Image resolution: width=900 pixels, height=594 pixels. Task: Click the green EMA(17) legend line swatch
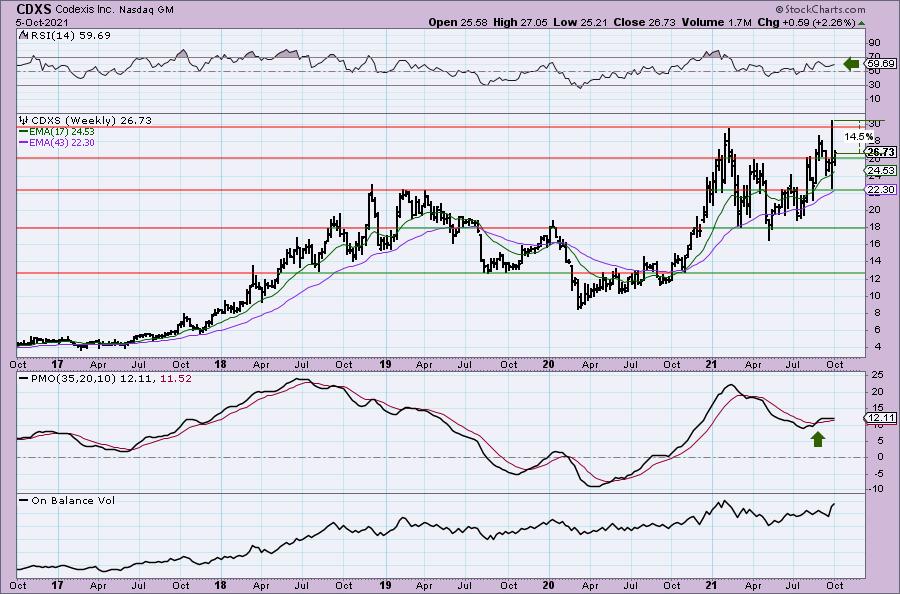[24, 132]
